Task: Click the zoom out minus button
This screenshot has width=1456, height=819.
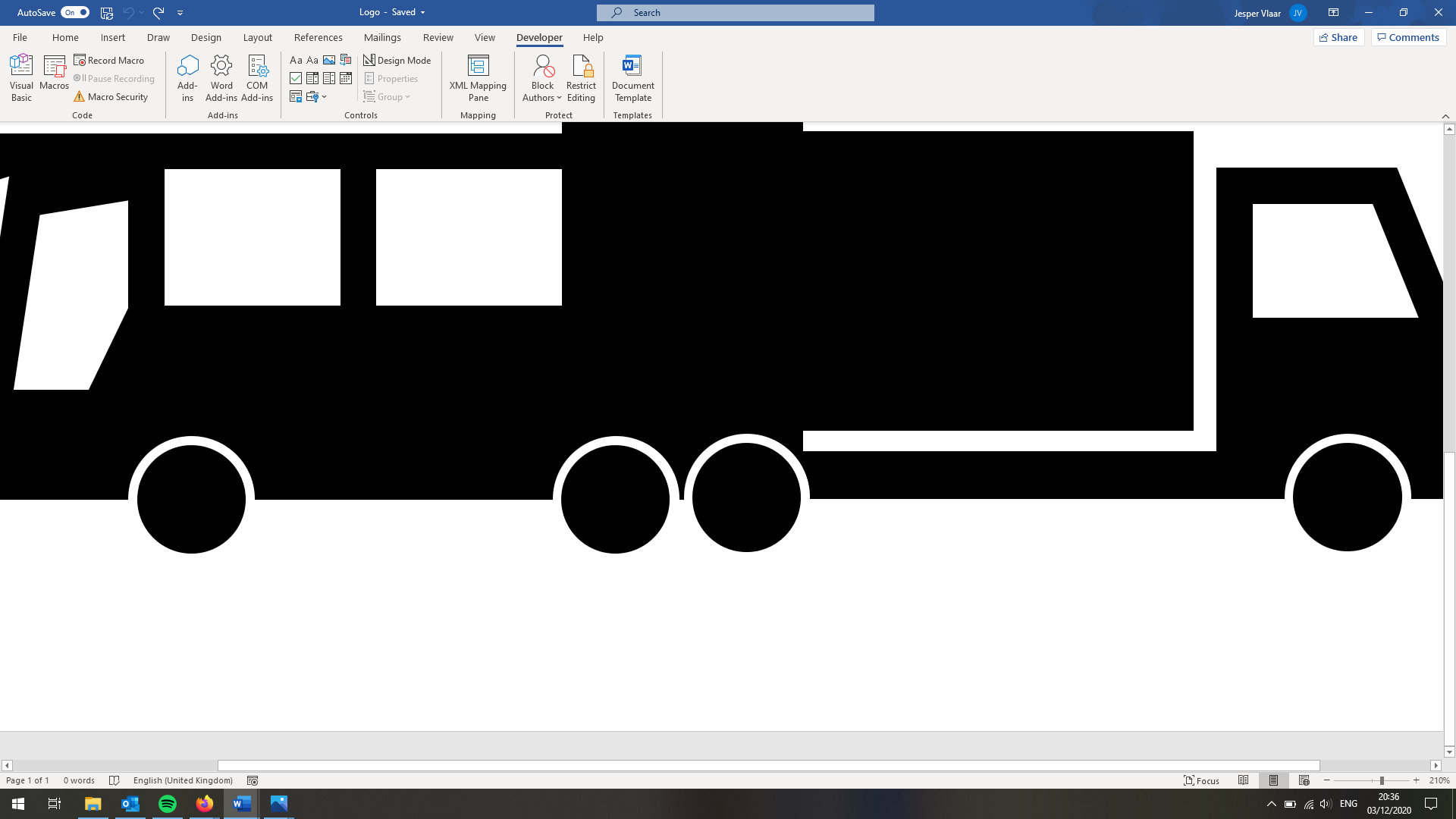Action: (x=1326, y=780)
